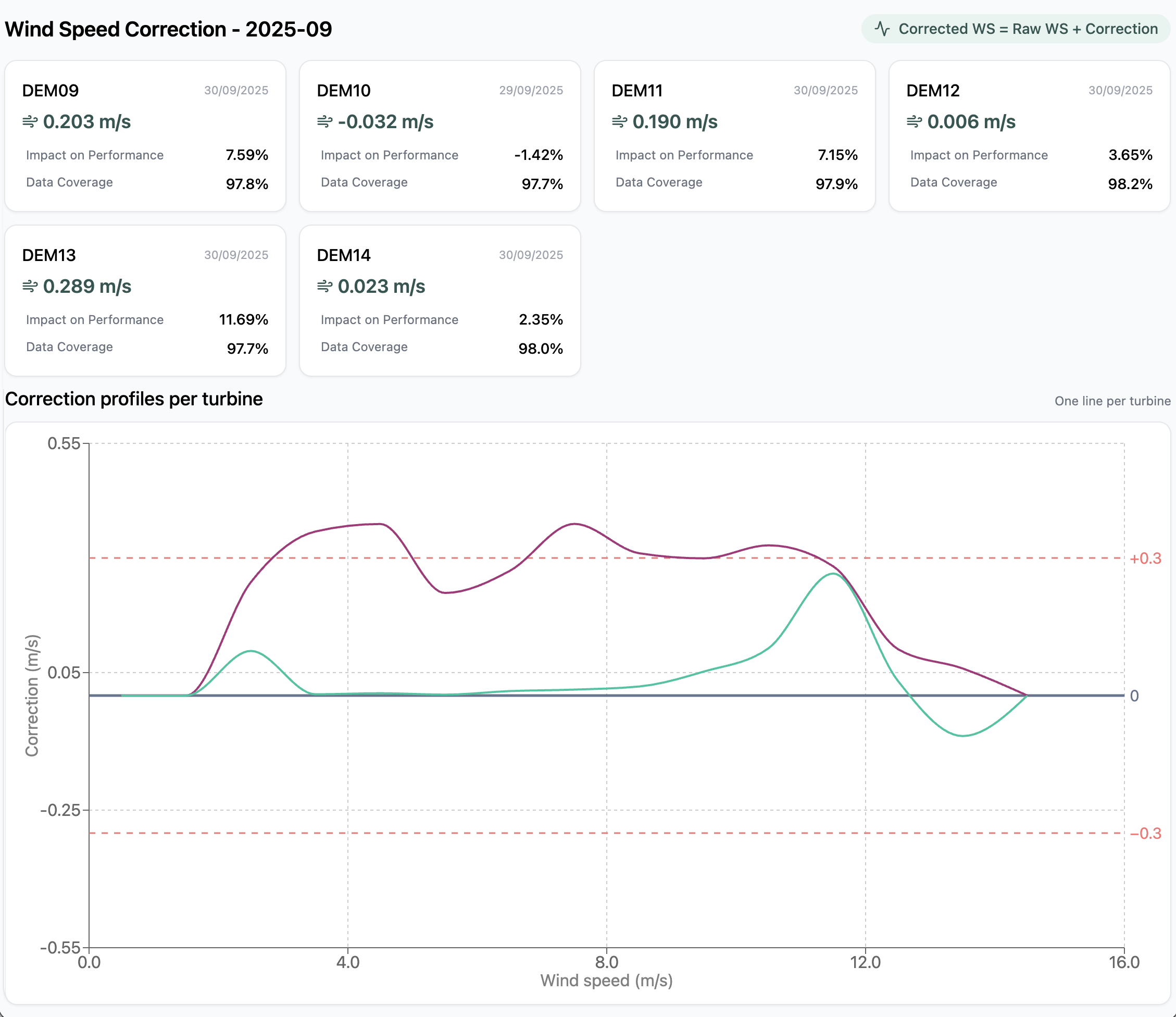Click the +0.3 red threshold label
Image resolution: width=1176 pixels, height=1017 pixels.
tap(1145, 559)
